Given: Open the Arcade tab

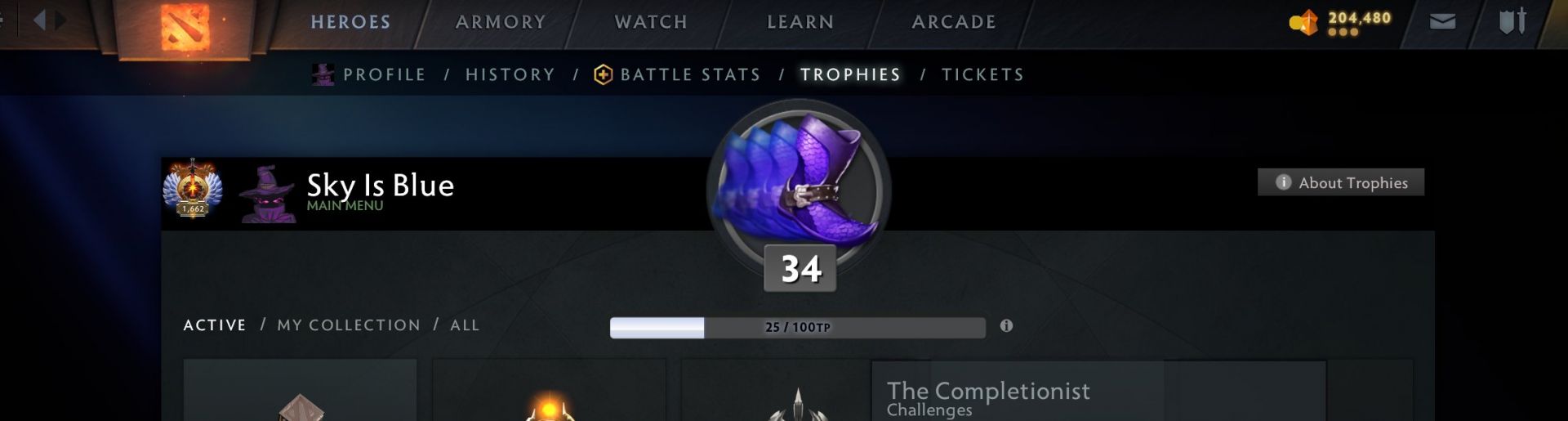Looking at the screenshot, I should coord(954,22).
